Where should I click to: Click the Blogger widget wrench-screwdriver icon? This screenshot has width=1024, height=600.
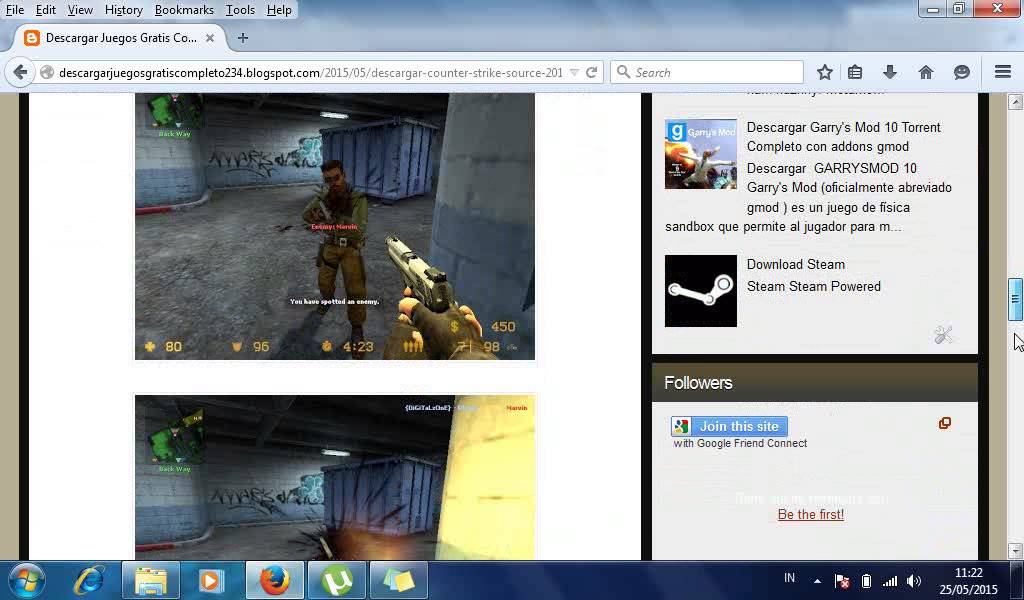[x=943, y=335]
